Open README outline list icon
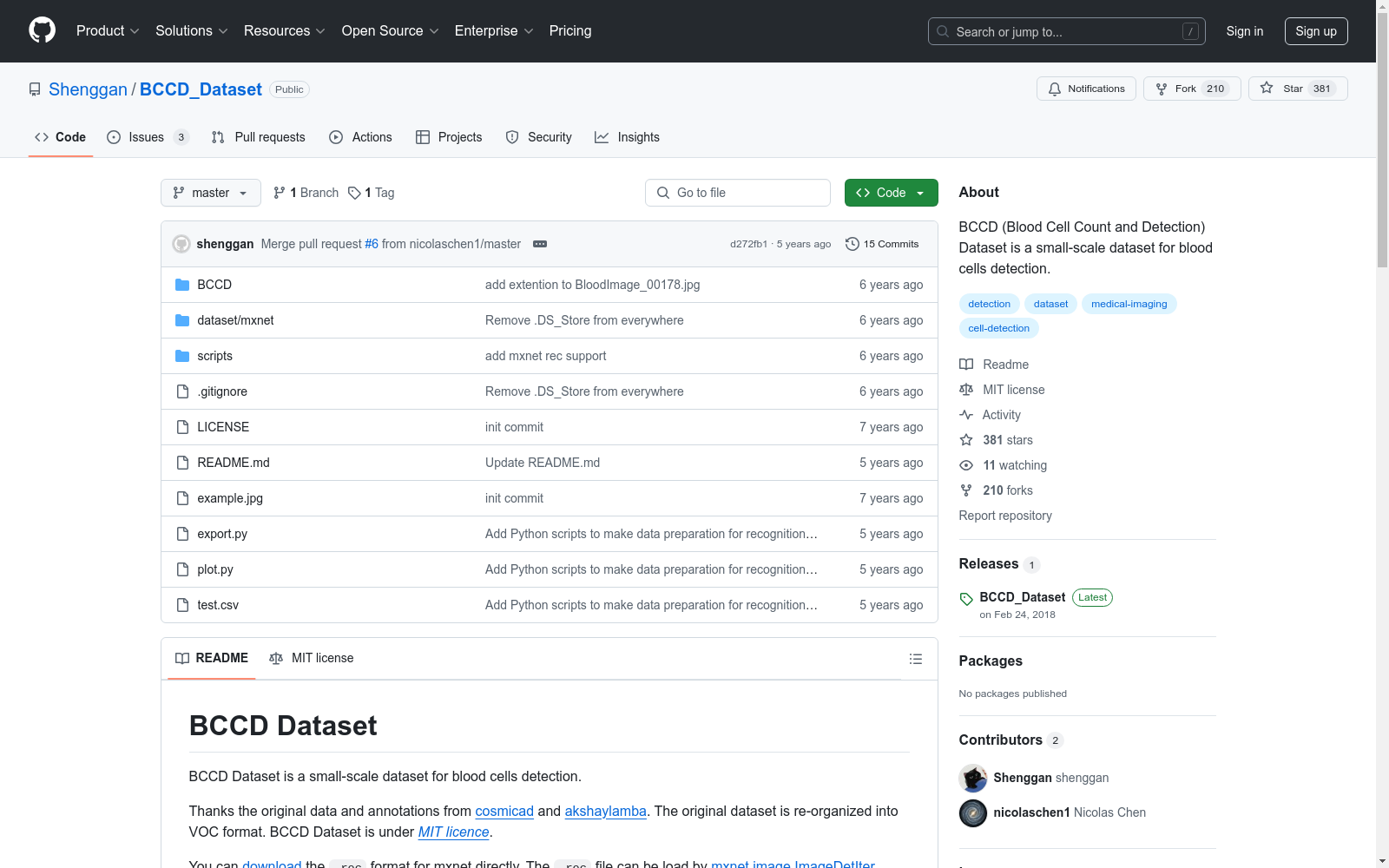This screenshot has height=868, width=1389. [x=915, y=659]
